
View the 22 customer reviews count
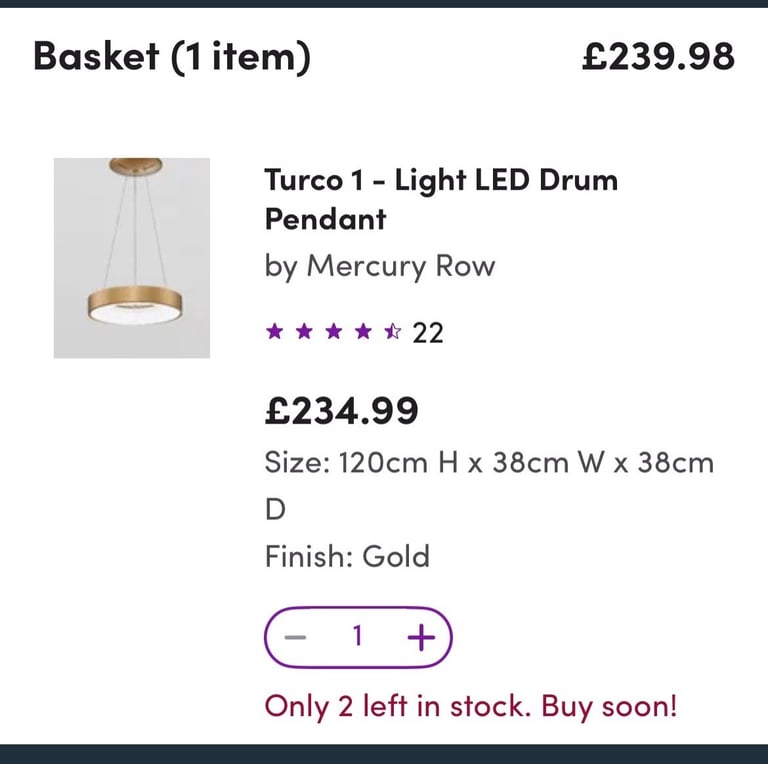tap(428, 333)
